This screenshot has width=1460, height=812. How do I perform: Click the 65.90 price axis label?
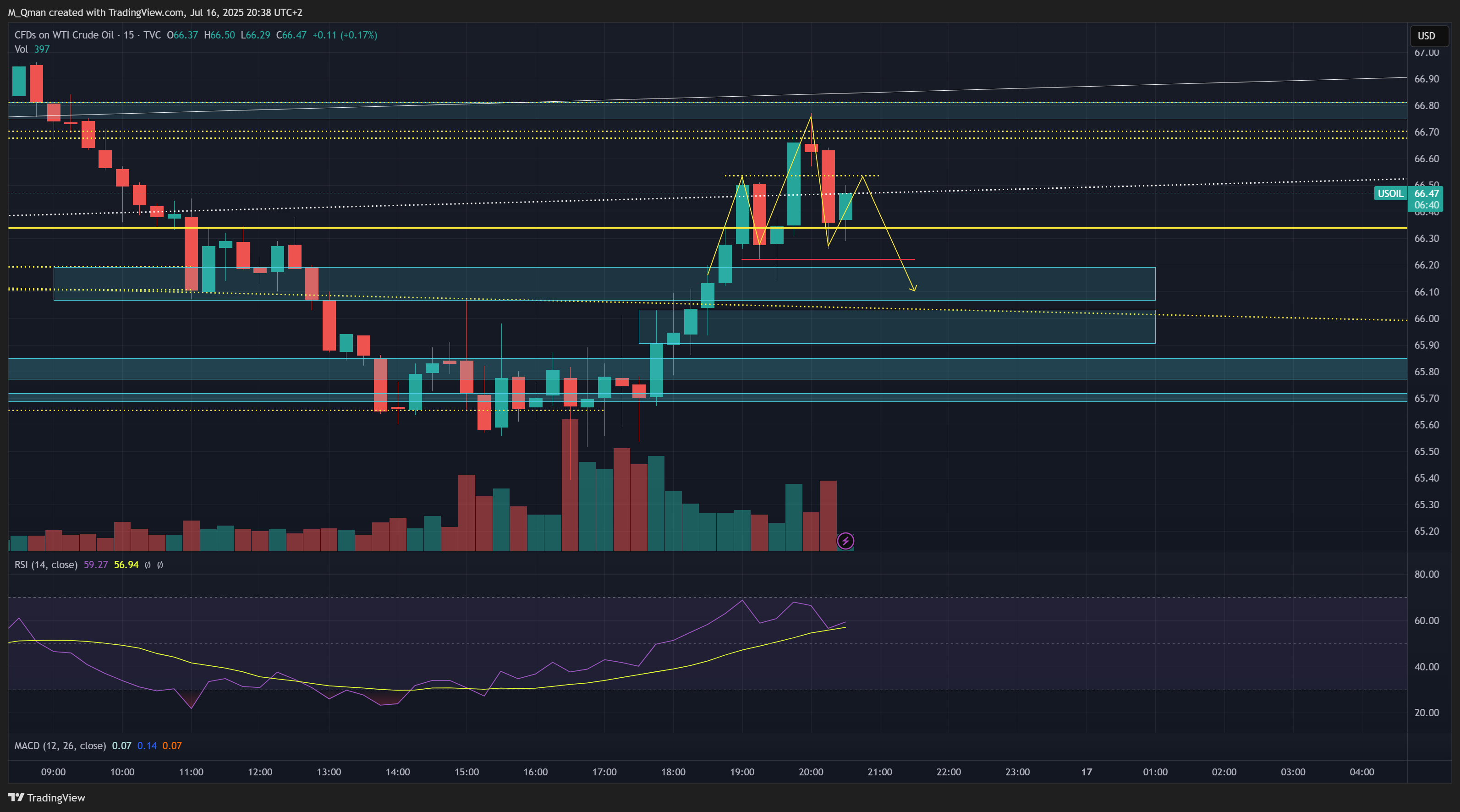click(x=1426, y=345)
